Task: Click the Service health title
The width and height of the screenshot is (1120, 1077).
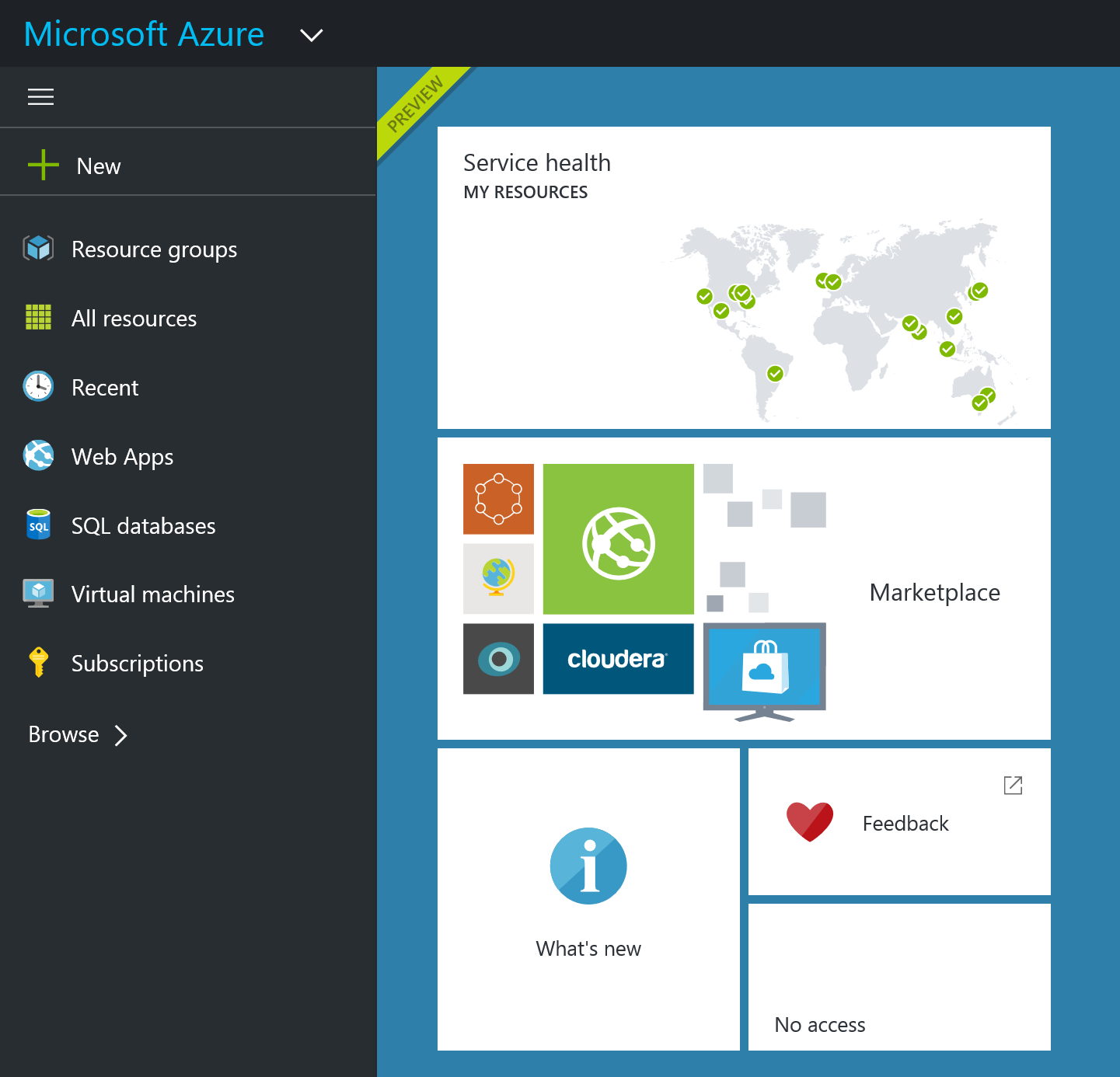Action: 537,162
